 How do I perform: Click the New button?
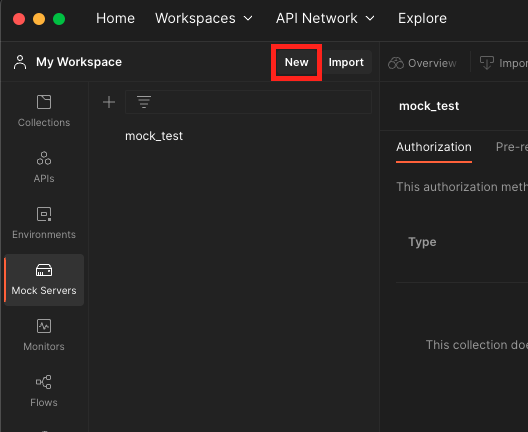(x=296, y=62)
